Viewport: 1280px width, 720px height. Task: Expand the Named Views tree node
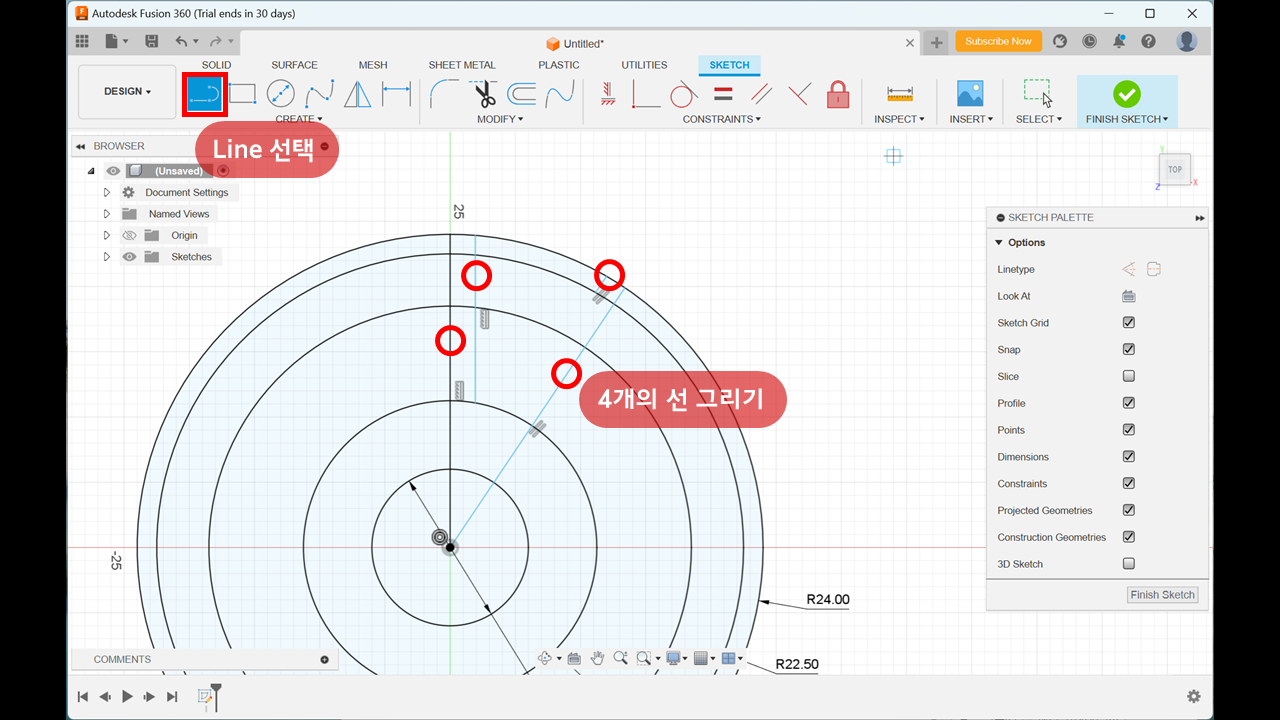tap(107, 214)
